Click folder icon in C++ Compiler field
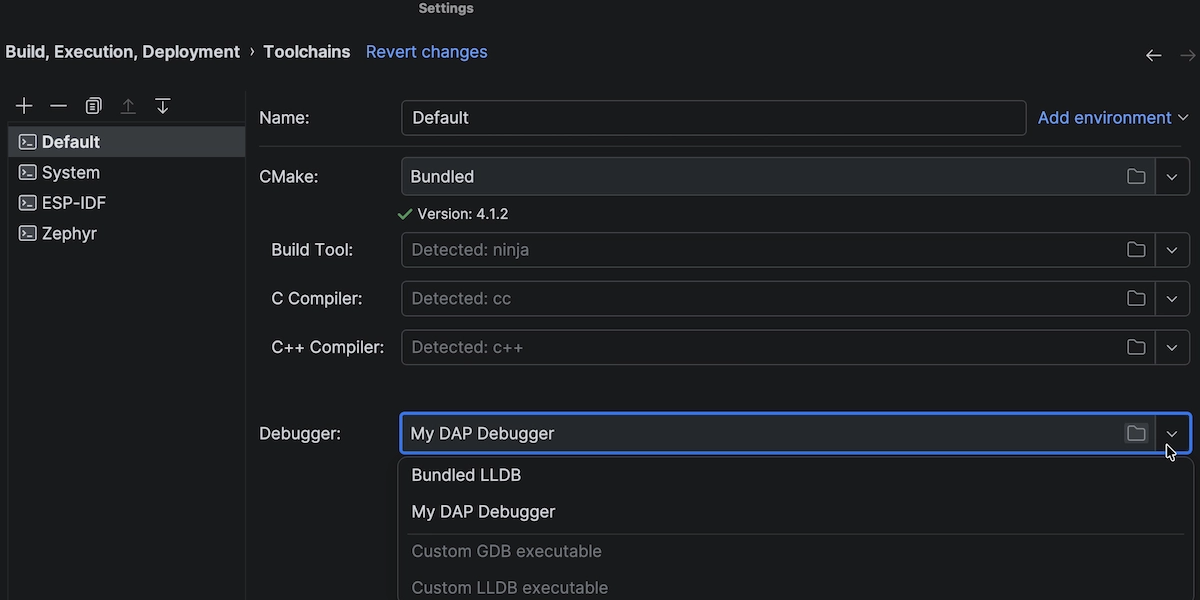Viewport: 1200px width, 600px height. click(x=1136, y=348)
